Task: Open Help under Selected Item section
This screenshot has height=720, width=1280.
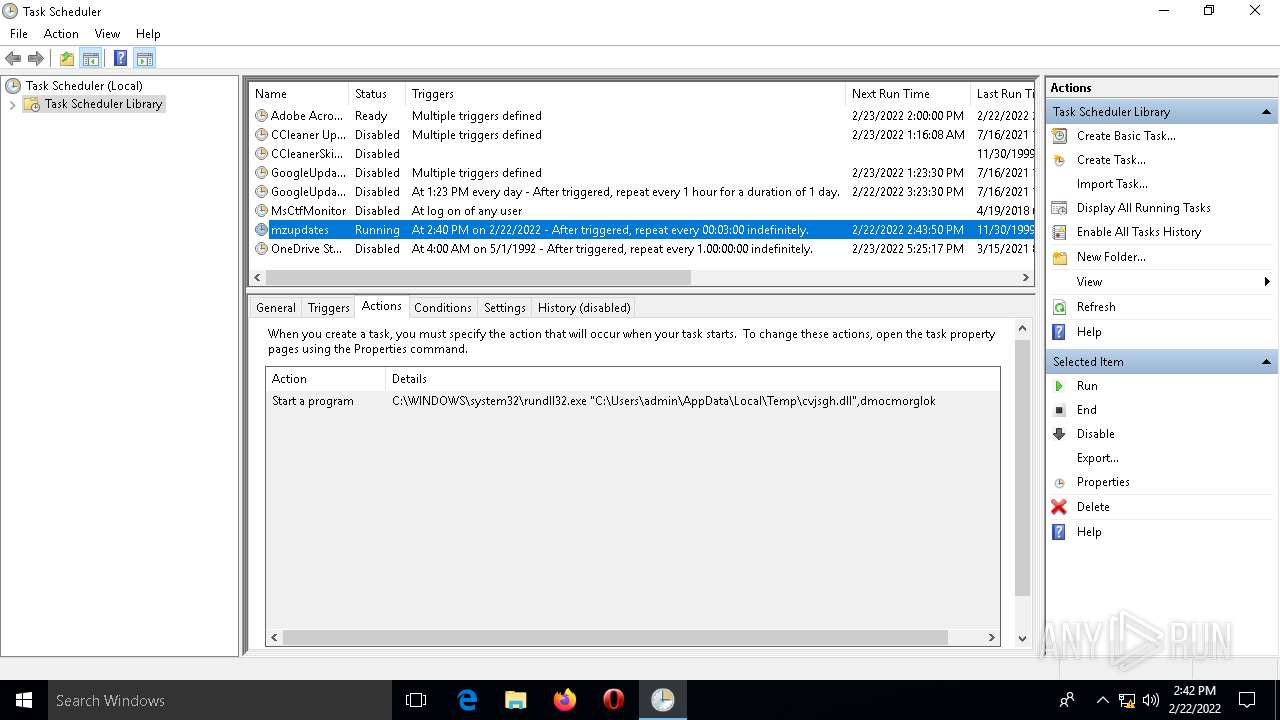Action: (1089, 532)
